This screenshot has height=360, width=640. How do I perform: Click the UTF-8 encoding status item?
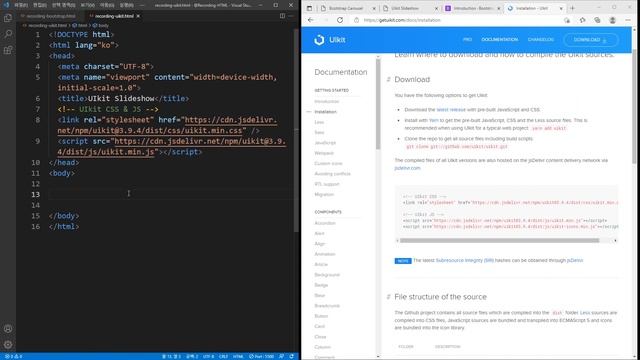click(x=208, y=356)
